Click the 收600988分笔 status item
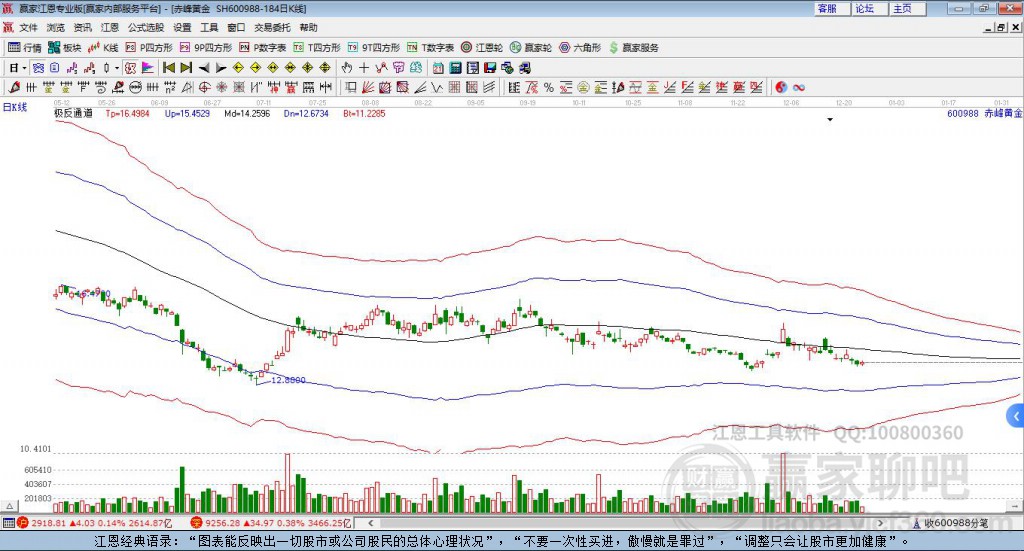The width and height of the screenshot is (1024, 551). coord(950,523)
